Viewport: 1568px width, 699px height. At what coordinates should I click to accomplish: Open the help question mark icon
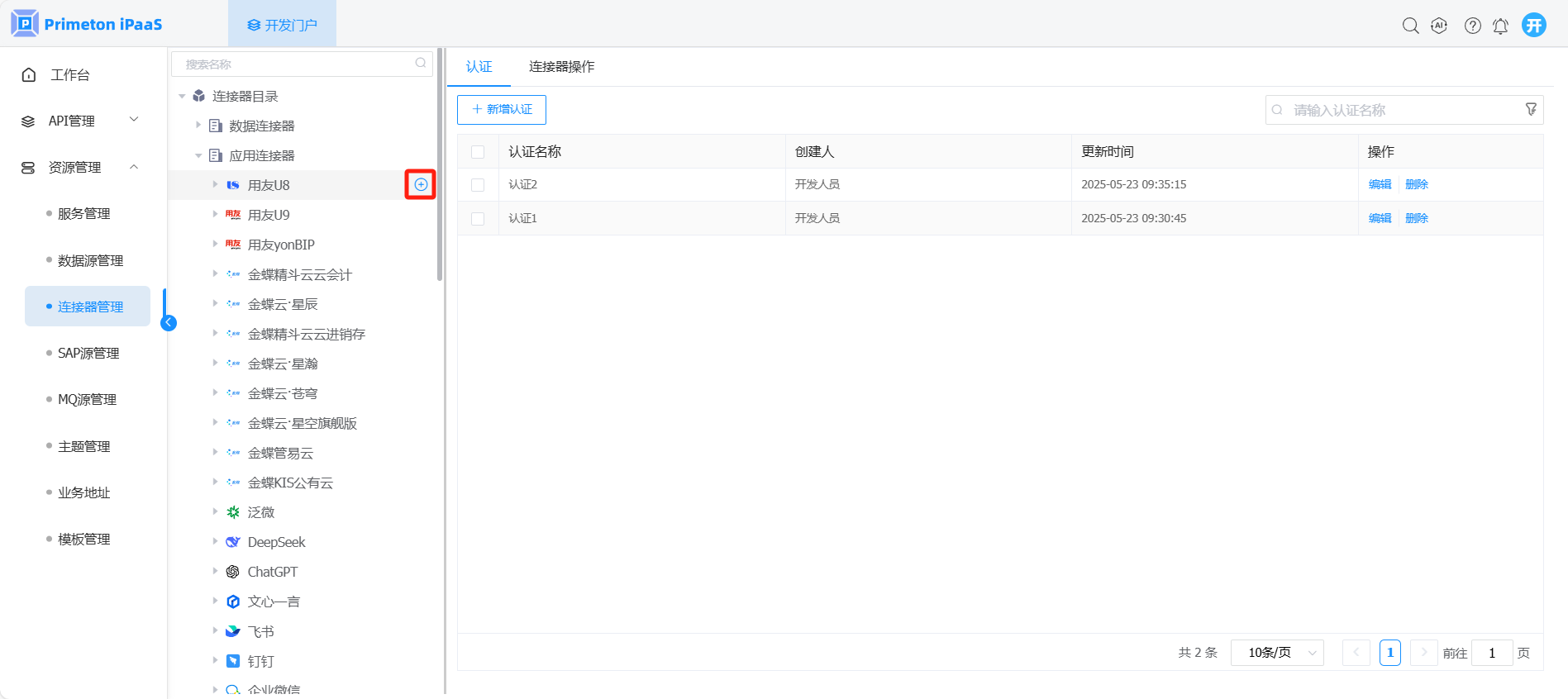1472,26
